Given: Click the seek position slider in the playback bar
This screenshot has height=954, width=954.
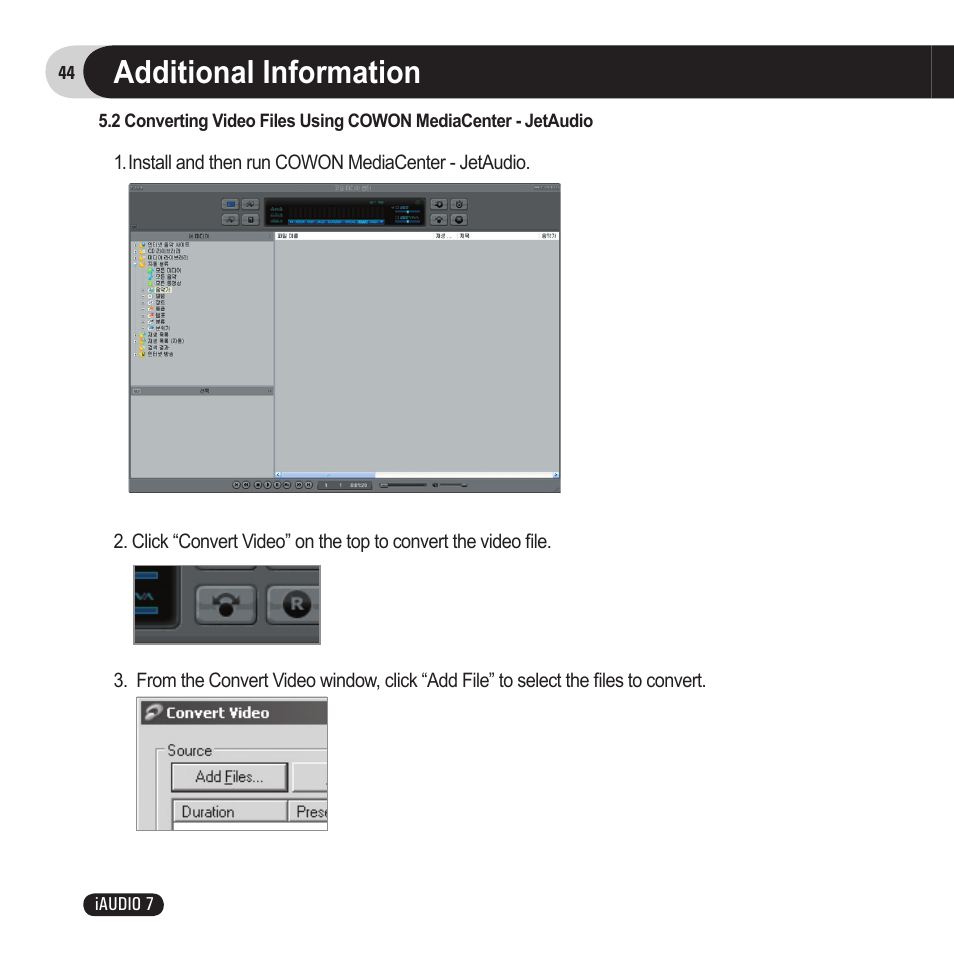Looking at the screenshot, I should pos(403,485).
